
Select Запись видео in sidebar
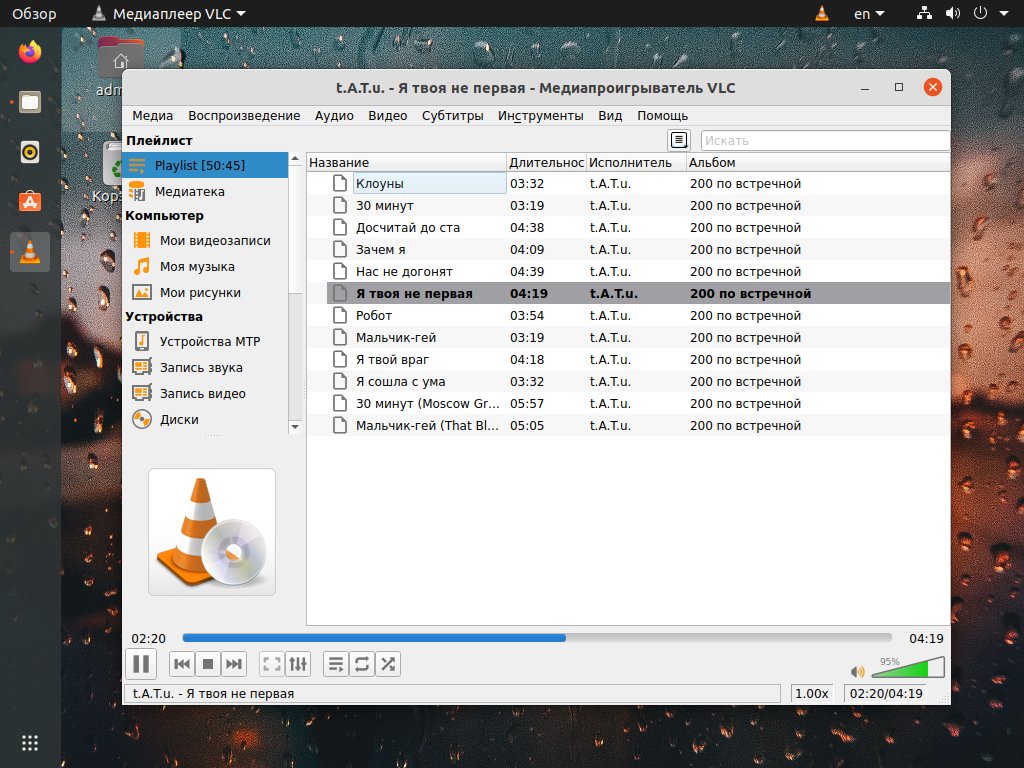click(x=205, y=394)
